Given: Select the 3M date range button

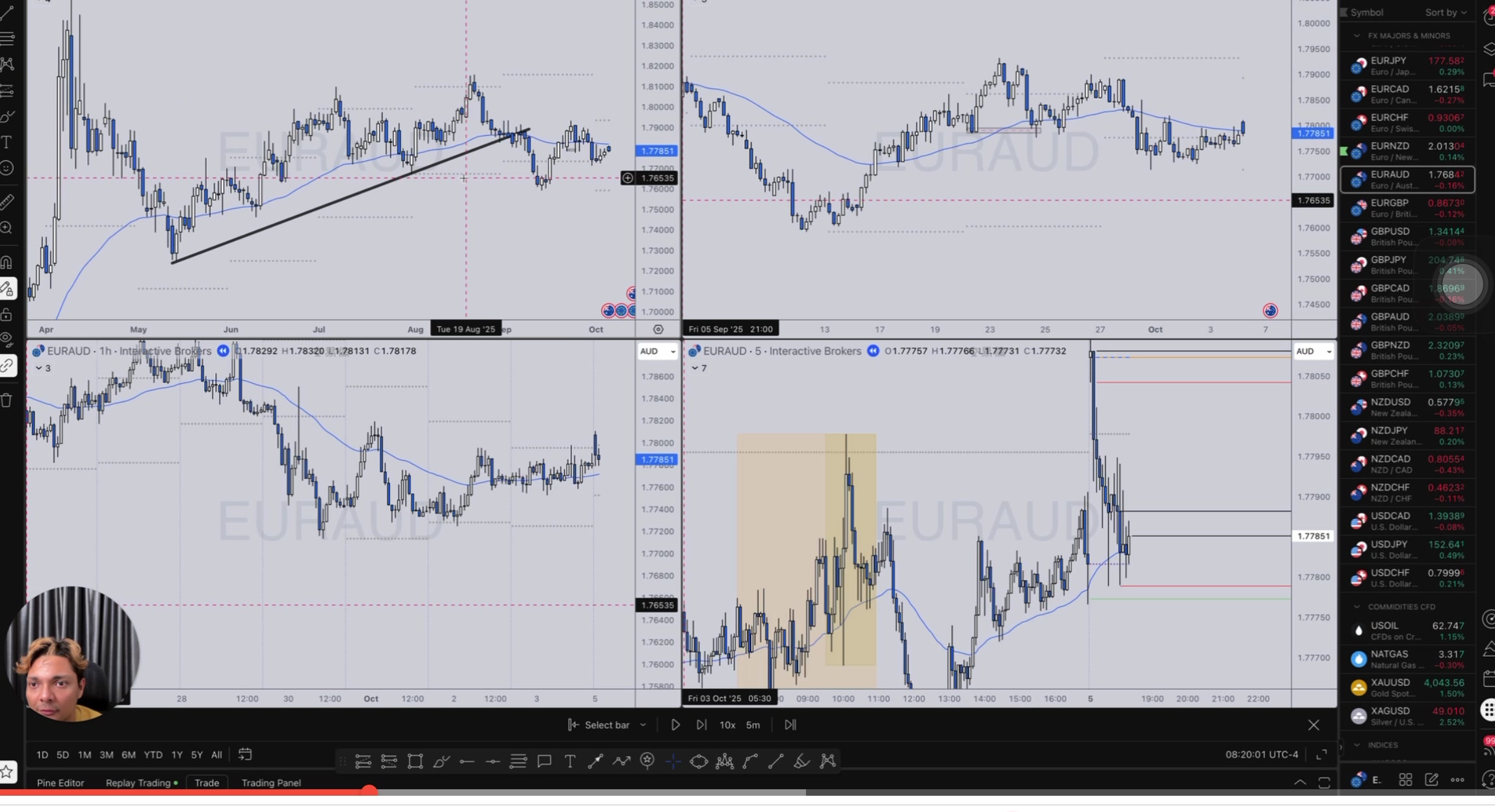Looking at the screenshot, I should click(x=106, y=755).
